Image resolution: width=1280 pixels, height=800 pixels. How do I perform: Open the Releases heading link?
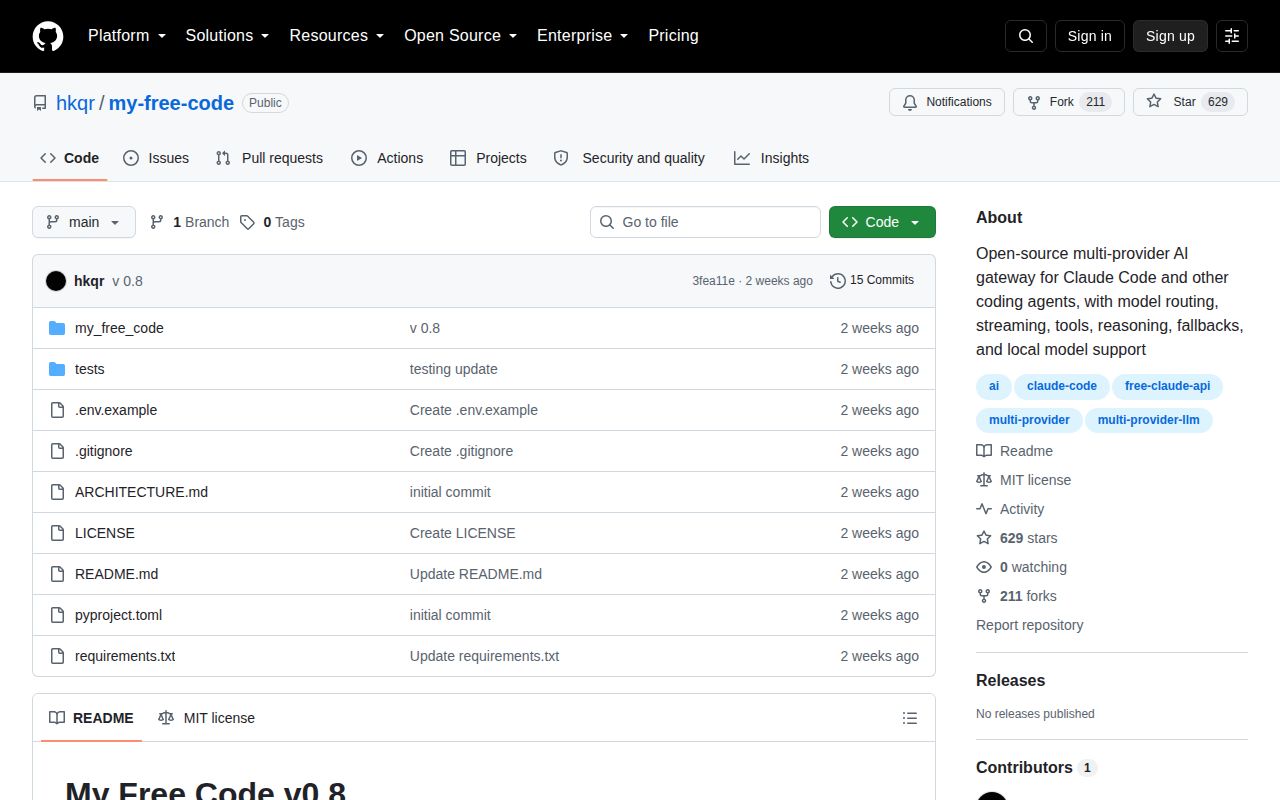point(1010,680)
